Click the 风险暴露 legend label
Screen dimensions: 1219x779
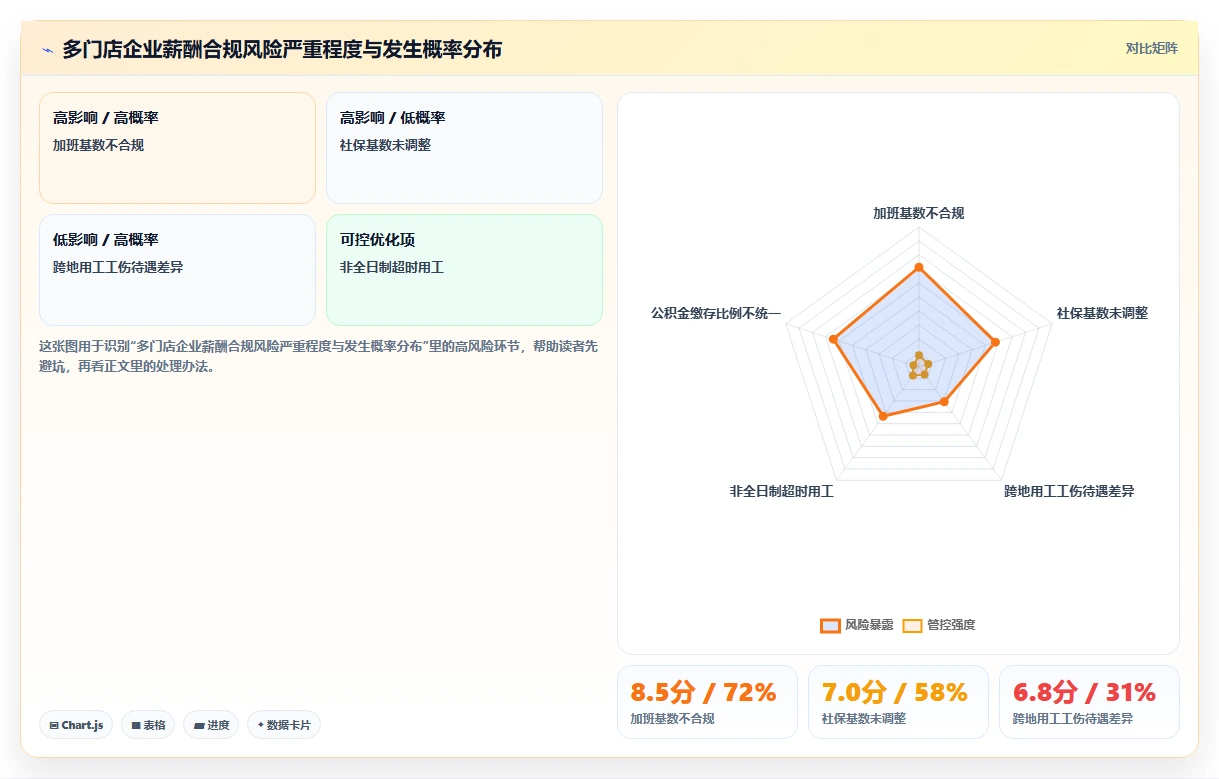point(869,625)
